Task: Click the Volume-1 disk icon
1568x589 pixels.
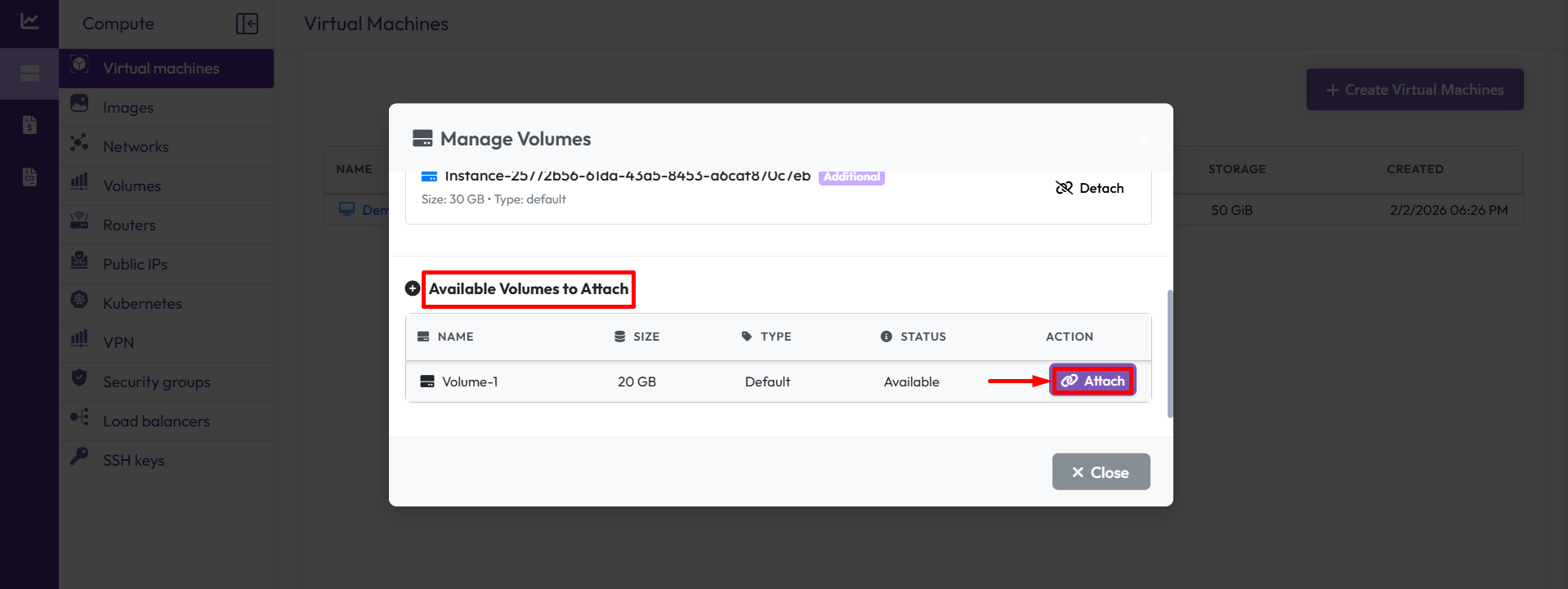Action: tap(427, 382)
